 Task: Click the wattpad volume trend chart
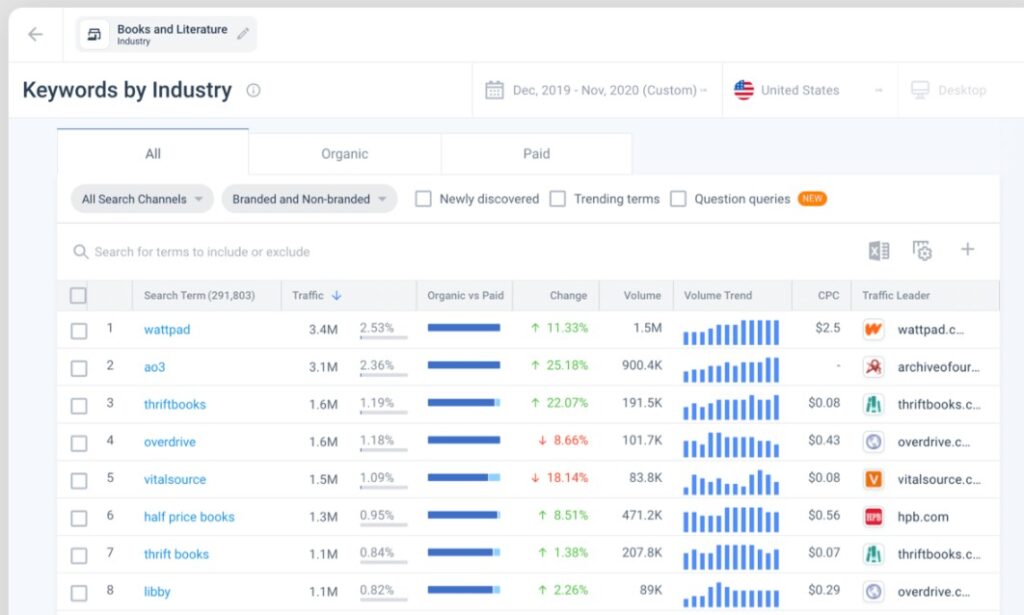(731, 332)
